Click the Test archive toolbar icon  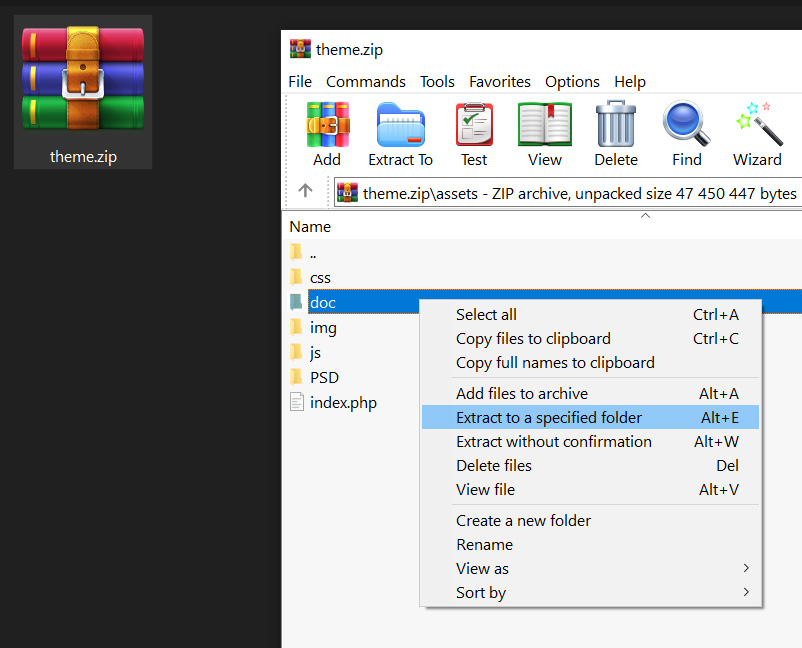pyautogui.click(x=474, y=125)
